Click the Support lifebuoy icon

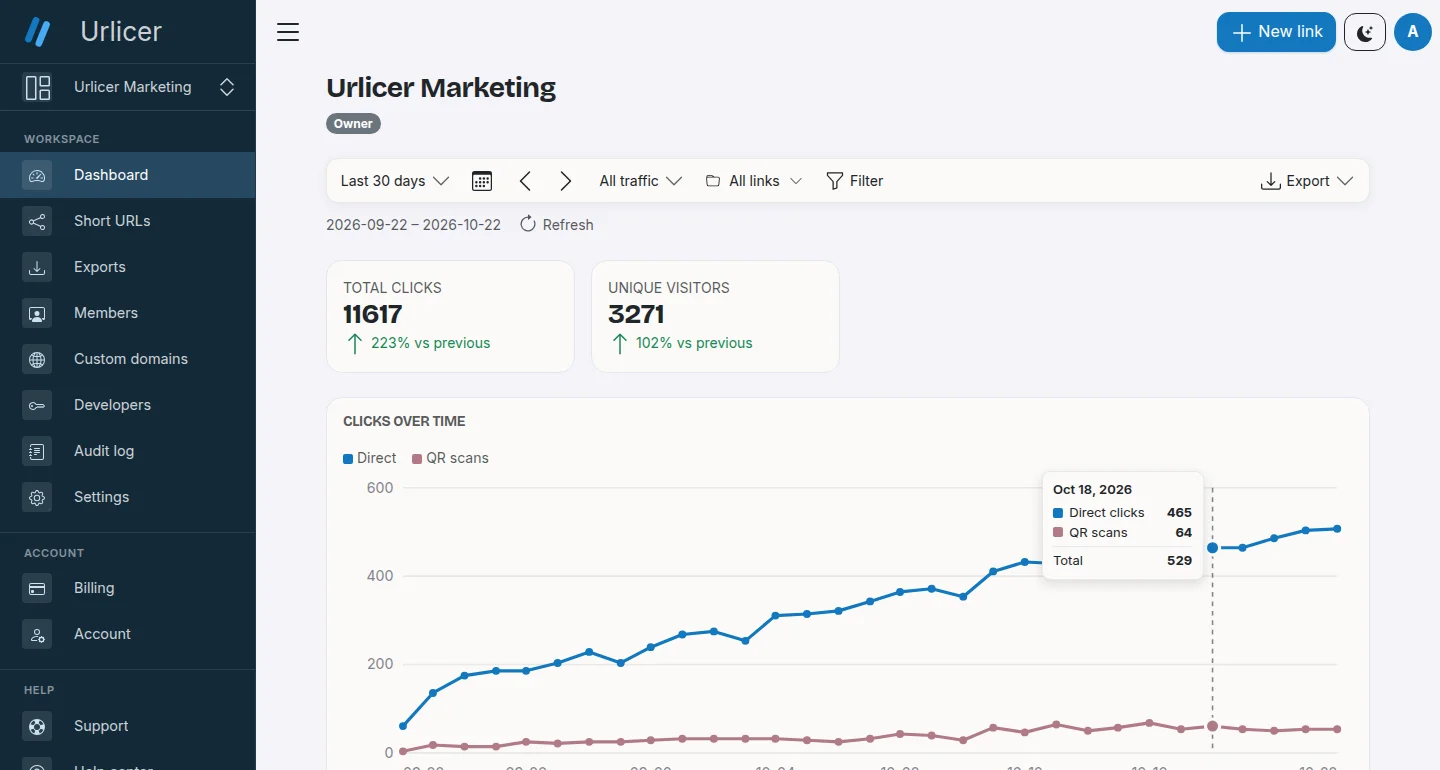pos(37,726)
